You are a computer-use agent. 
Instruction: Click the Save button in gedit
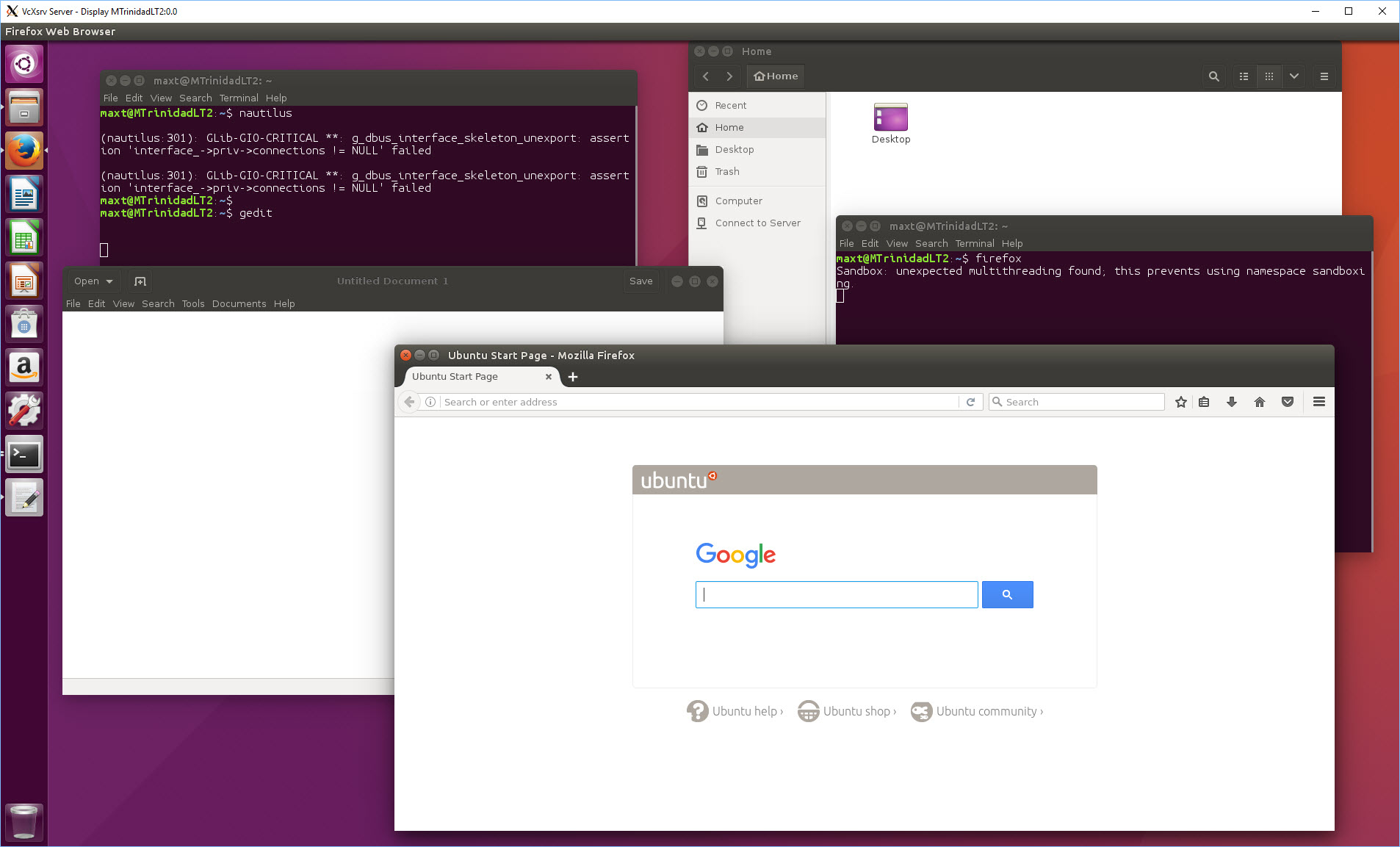(x=641, y=281)
